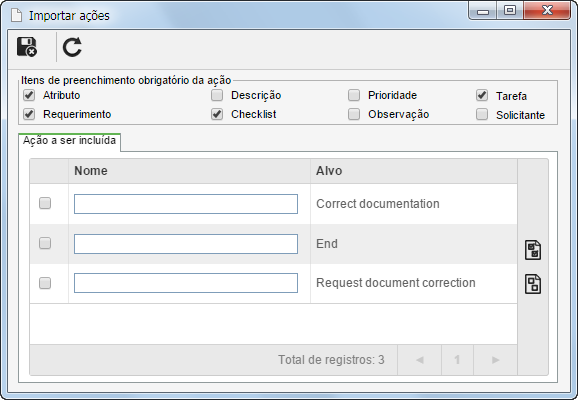The height and width of the screenshot is (400, 578).
Task: Click the refresh arrow icon
Action: click(72, 47)
